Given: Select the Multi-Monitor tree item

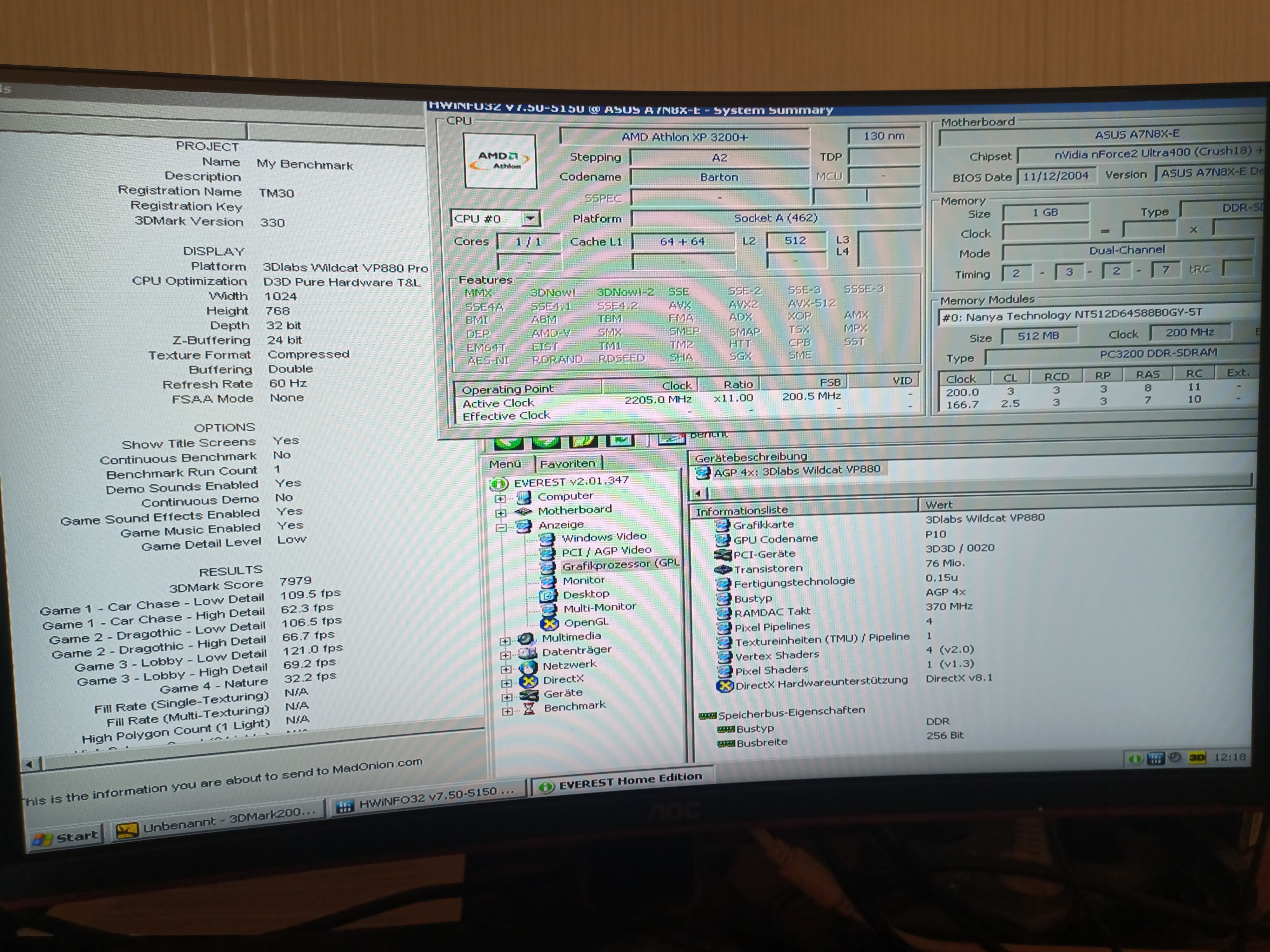Looking at the screenshot, I should [x=599, y=608].
